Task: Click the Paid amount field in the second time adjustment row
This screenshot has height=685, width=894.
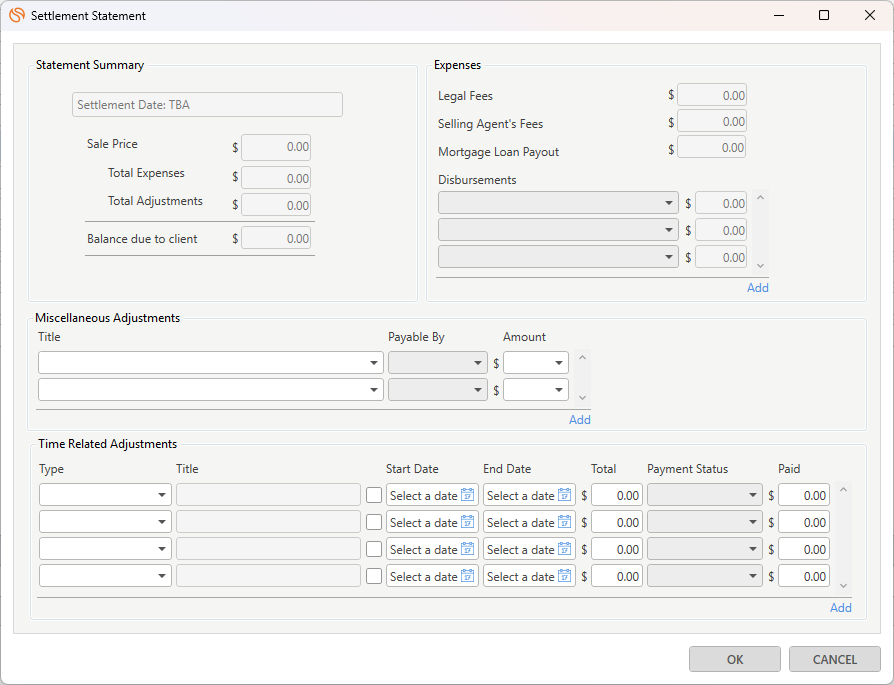Action: coord(804,522)
